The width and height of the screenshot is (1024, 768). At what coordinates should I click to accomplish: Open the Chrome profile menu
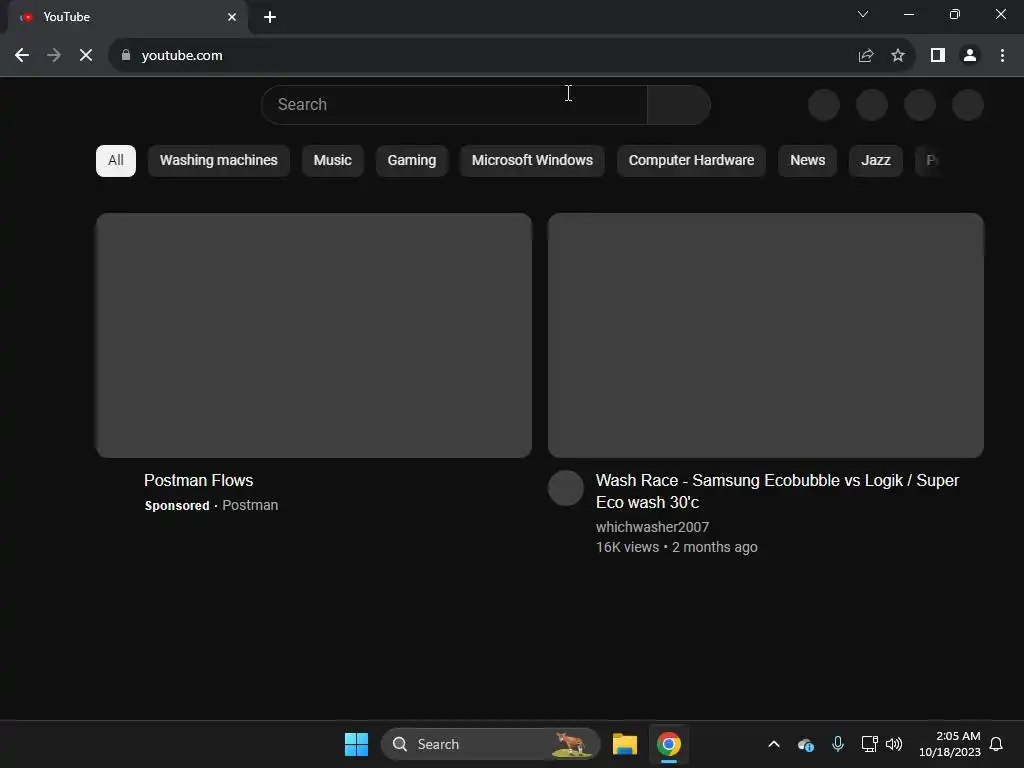970,56
